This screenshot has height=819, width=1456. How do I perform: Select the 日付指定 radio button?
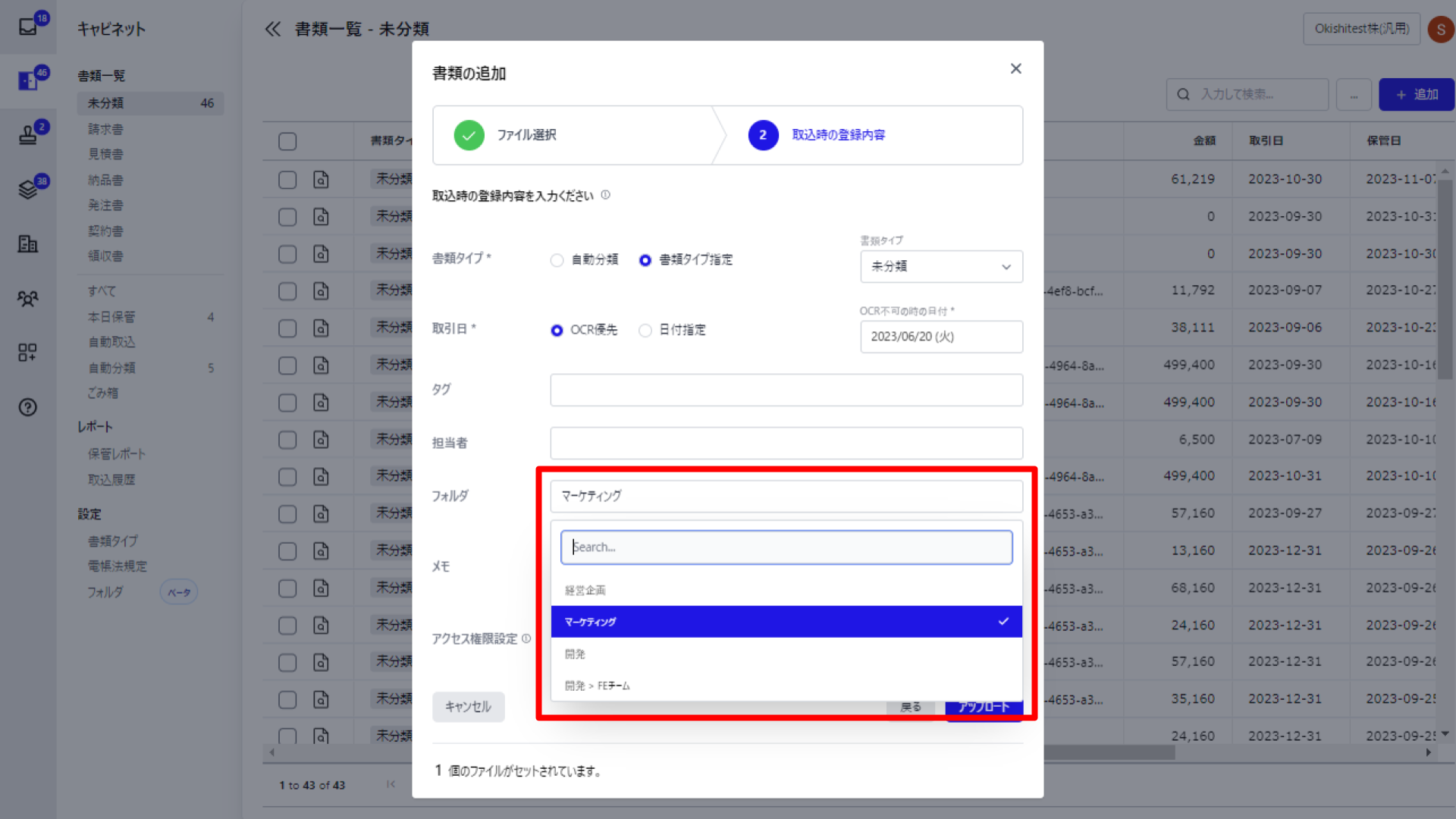(645, 331)
